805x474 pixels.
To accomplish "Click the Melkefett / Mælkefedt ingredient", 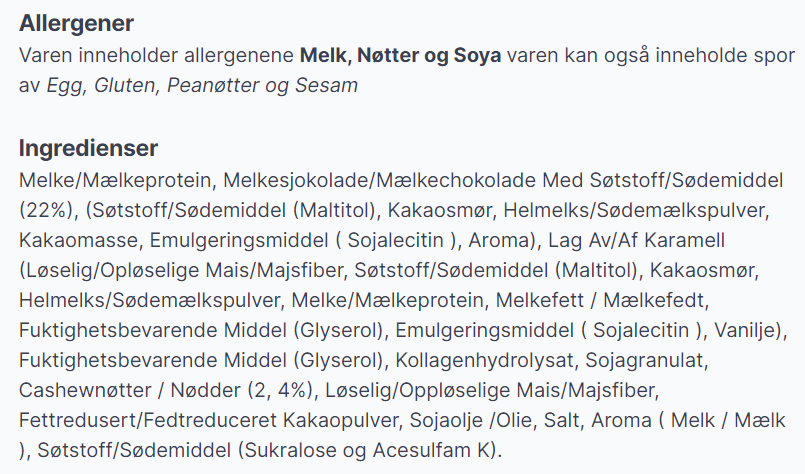I will (601, 300).
